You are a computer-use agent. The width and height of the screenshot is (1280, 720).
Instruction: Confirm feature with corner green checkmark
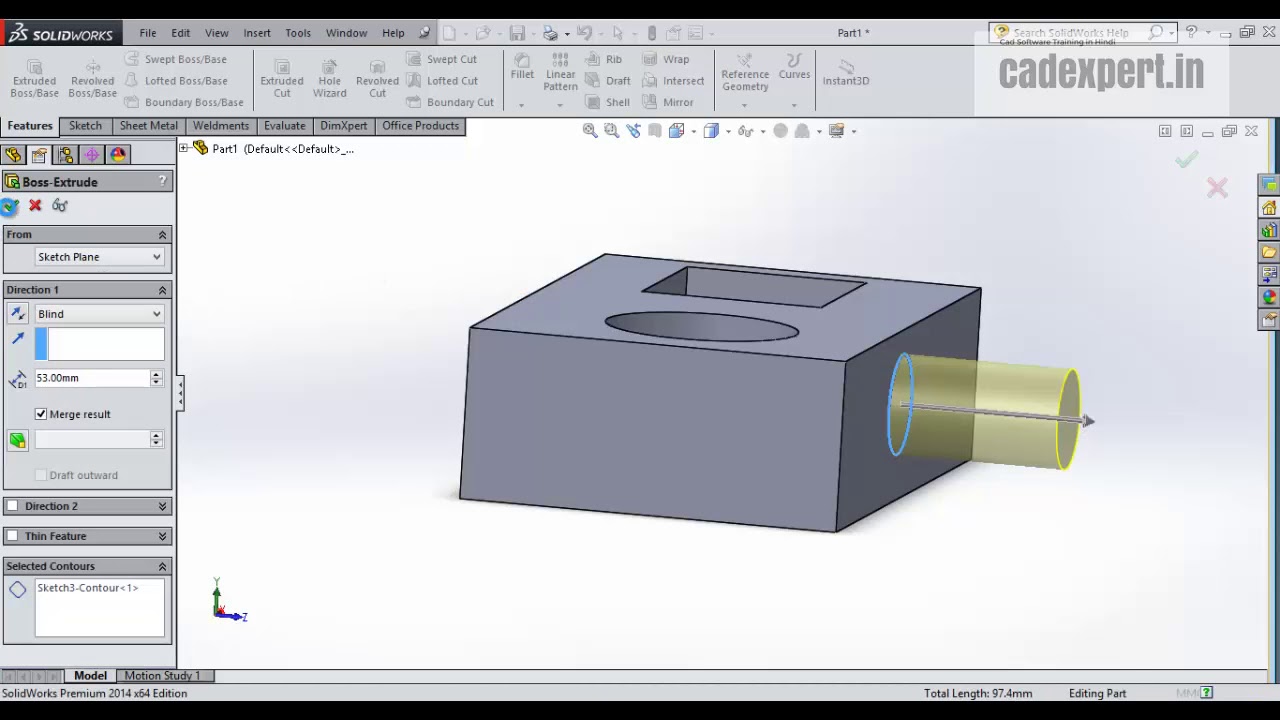[1186, 160]
